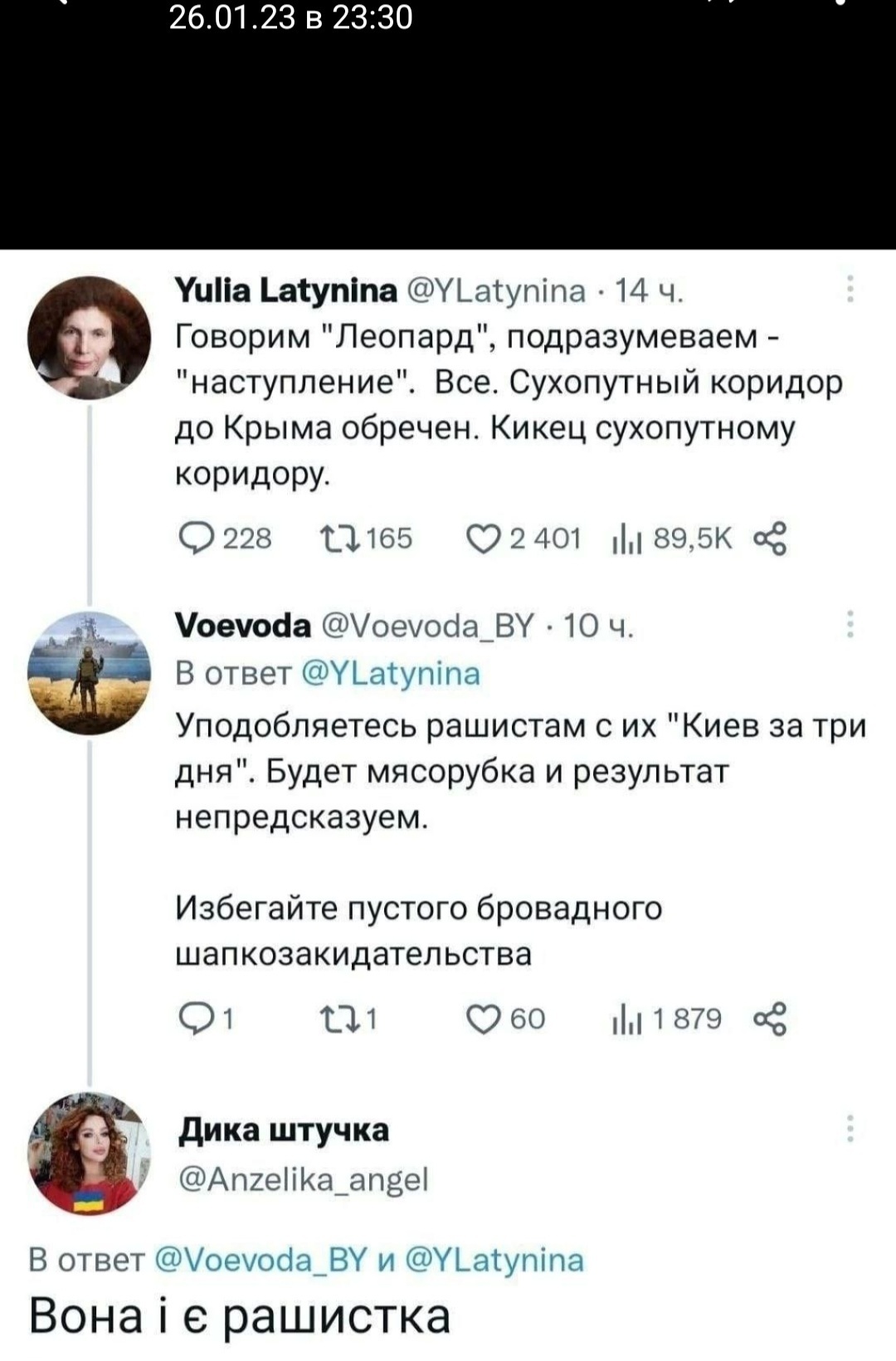Like Yulia Latynina's tweet
The image size is (896, 1361).
click(482, 539)
